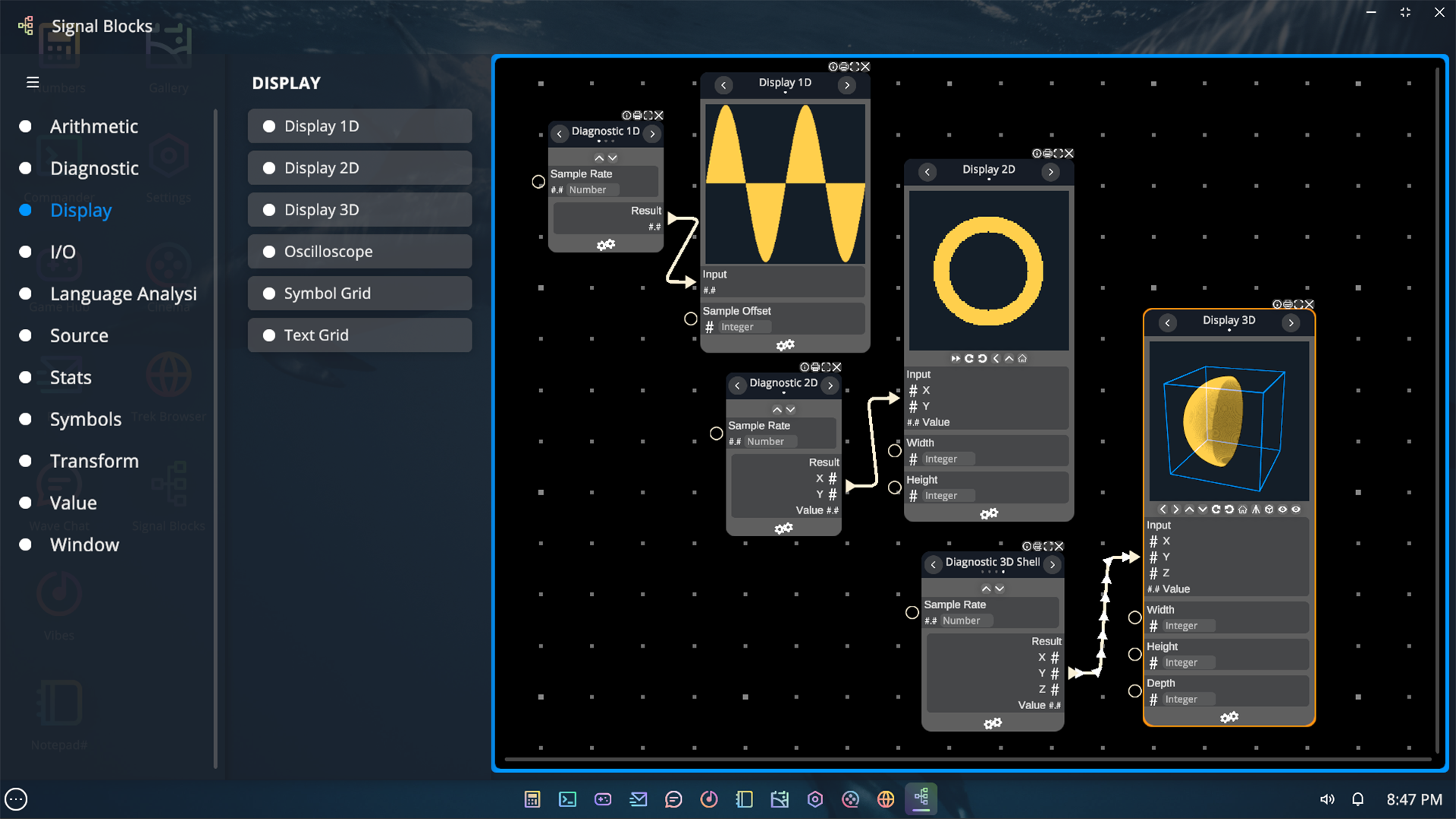The width and height of the screenshot is (1456, 819).
Task: Click next arrow on Display 1D header
Action: pos(847,85)
